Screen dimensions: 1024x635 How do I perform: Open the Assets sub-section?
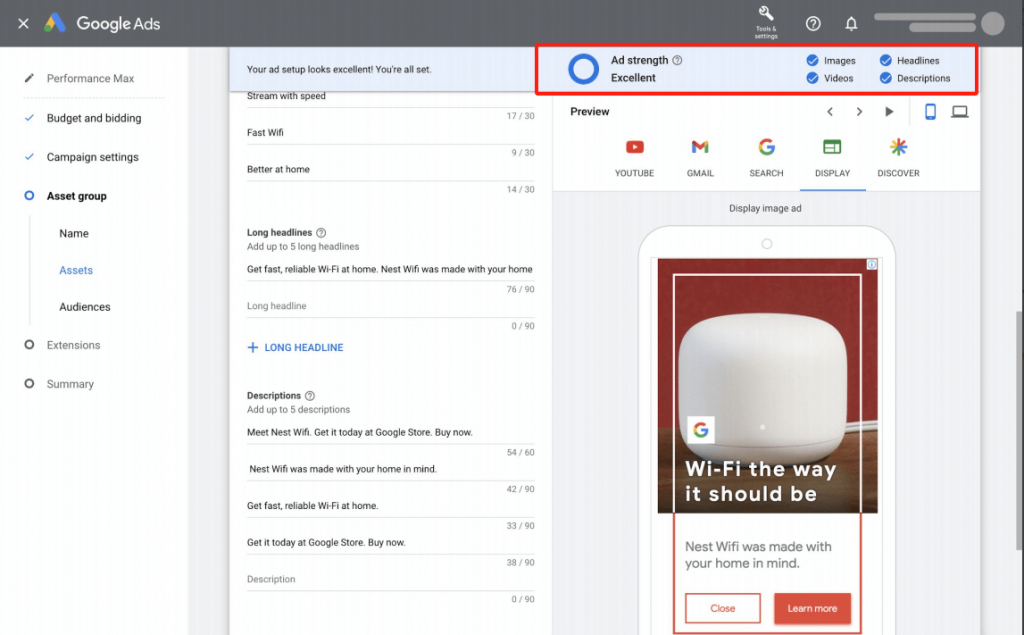click(76, 270)
